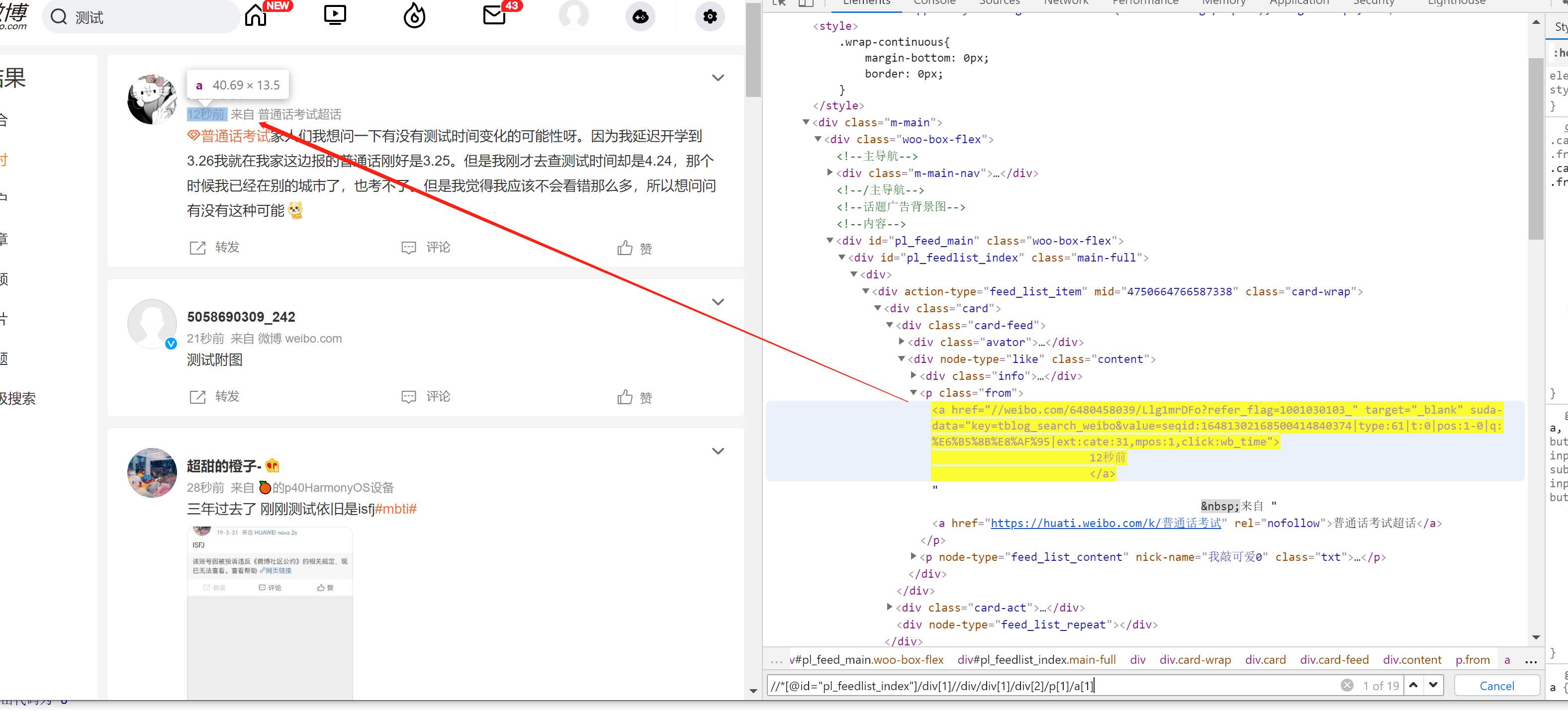Click the game controller icon

click(641, 16)
